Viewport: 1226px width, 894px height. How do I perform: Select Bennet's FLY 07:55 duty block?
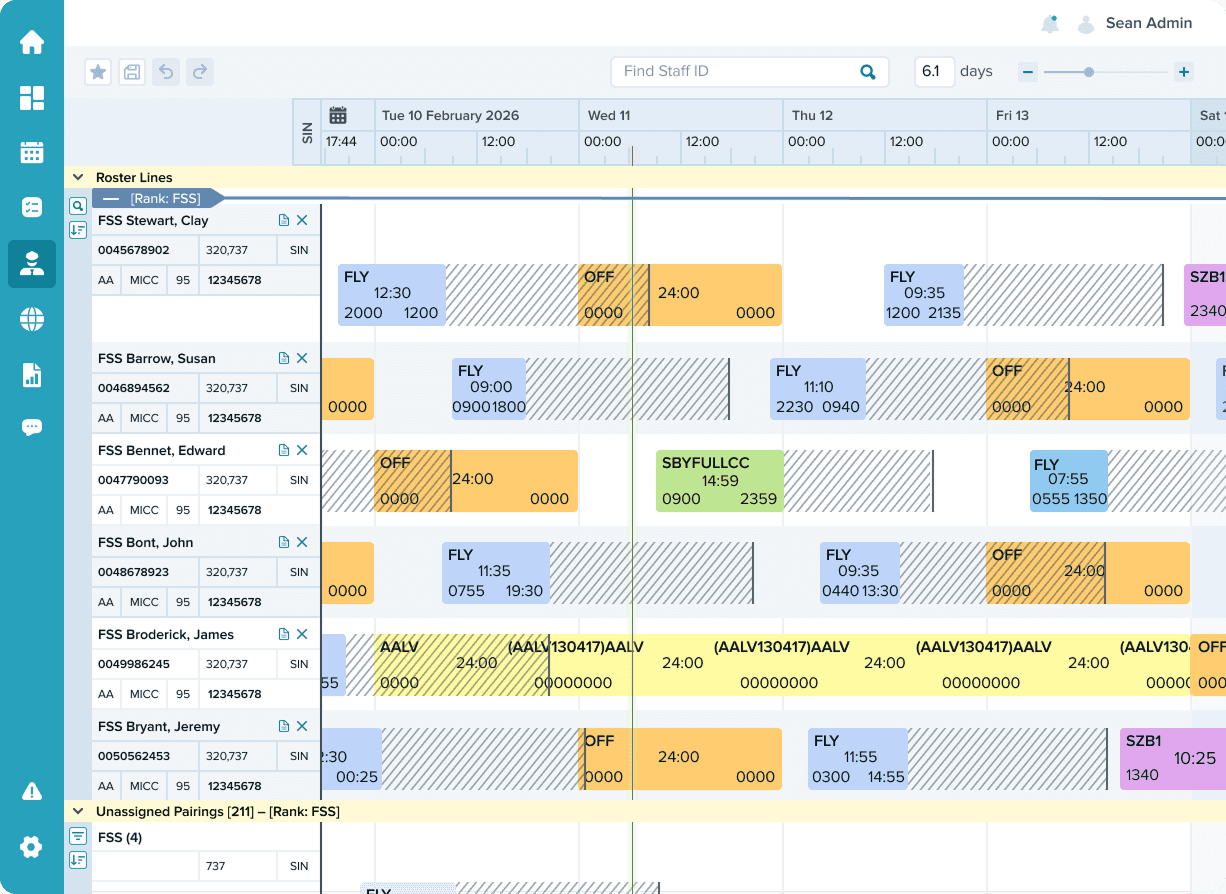pos(1069,480)
